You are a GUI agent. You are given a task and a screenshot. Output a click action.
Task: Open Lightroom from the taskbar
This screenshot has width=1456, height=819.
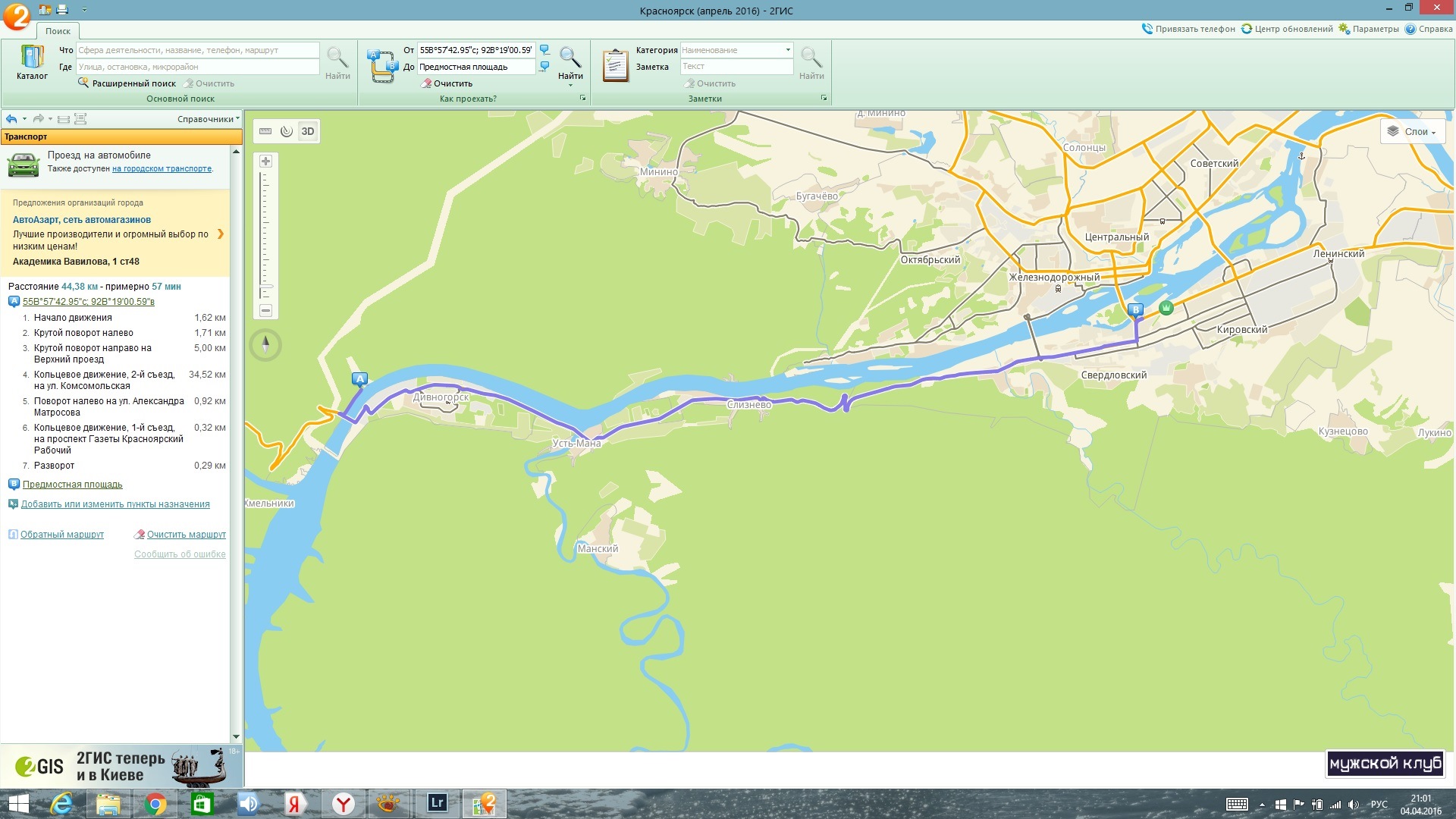(x=437, y=804)
